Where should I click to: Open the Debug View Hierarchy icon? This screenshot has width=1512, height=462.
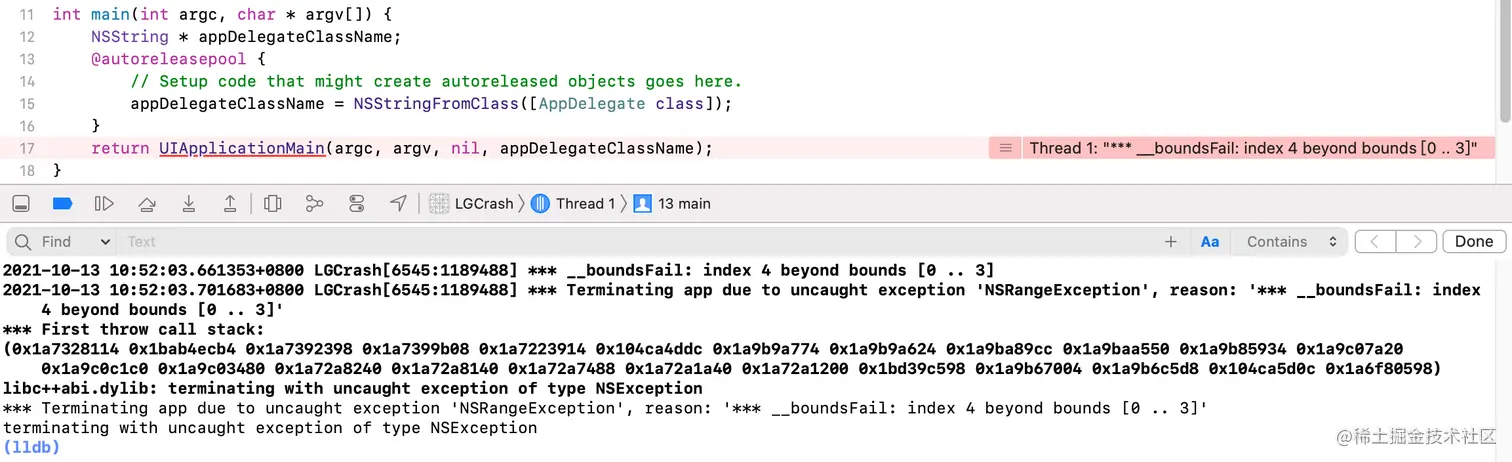(x=272, y=204)
